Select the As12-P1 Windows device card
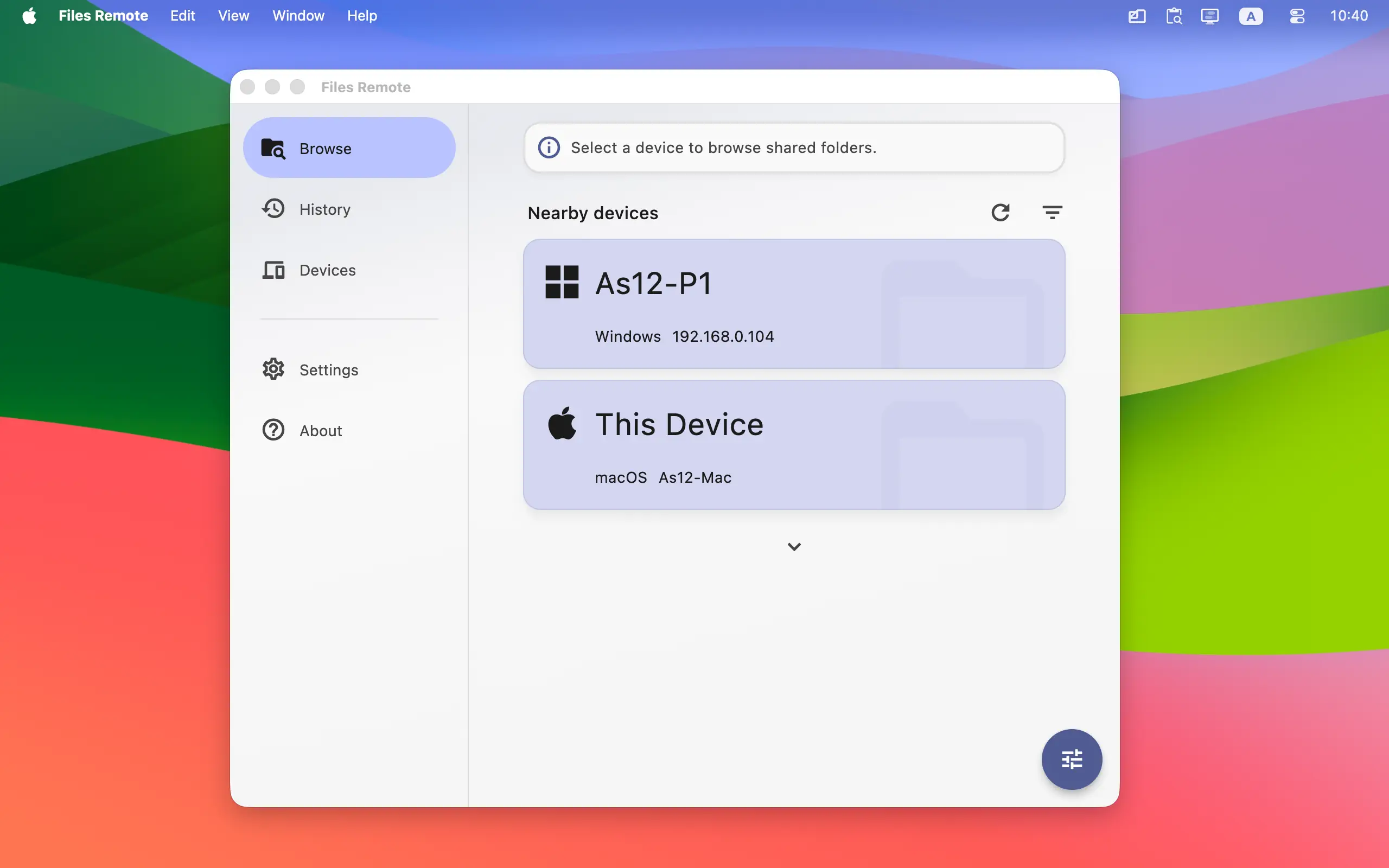This screenshot has width=1389, height=868. coord(794,304)
